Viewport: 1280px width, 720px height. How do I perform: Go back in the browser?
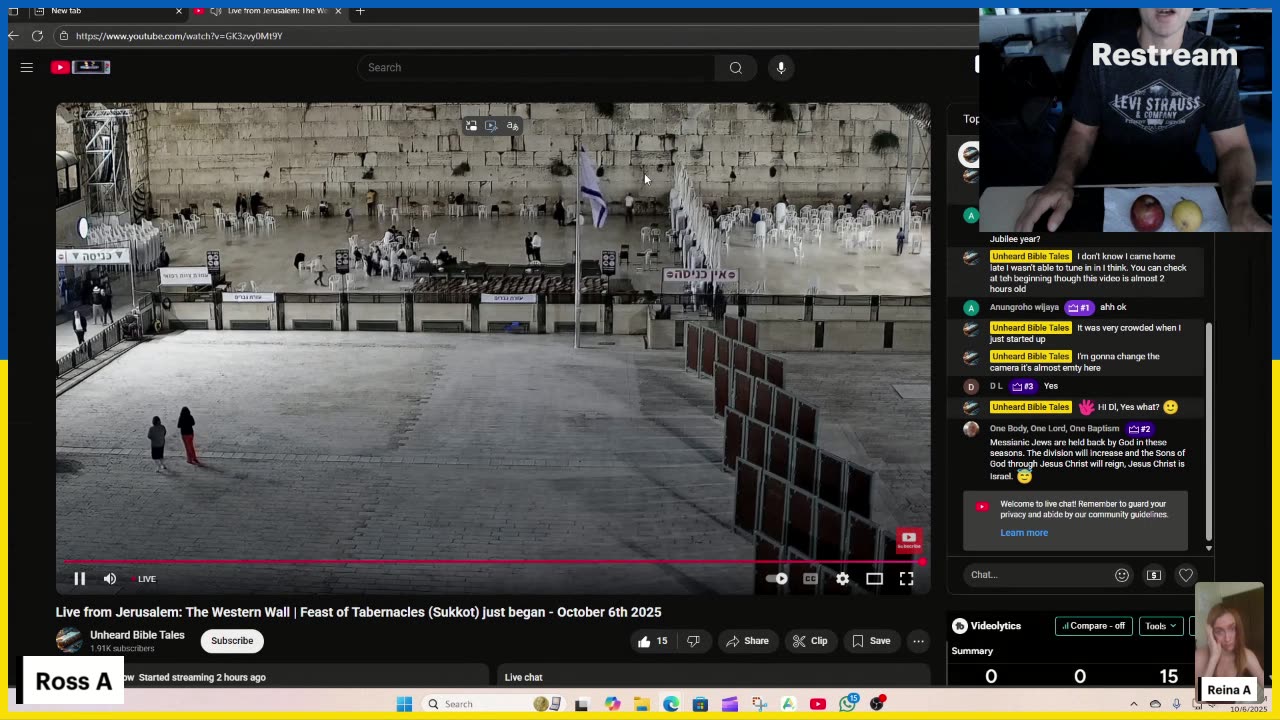pyautogui.click(x=13, y=36)
